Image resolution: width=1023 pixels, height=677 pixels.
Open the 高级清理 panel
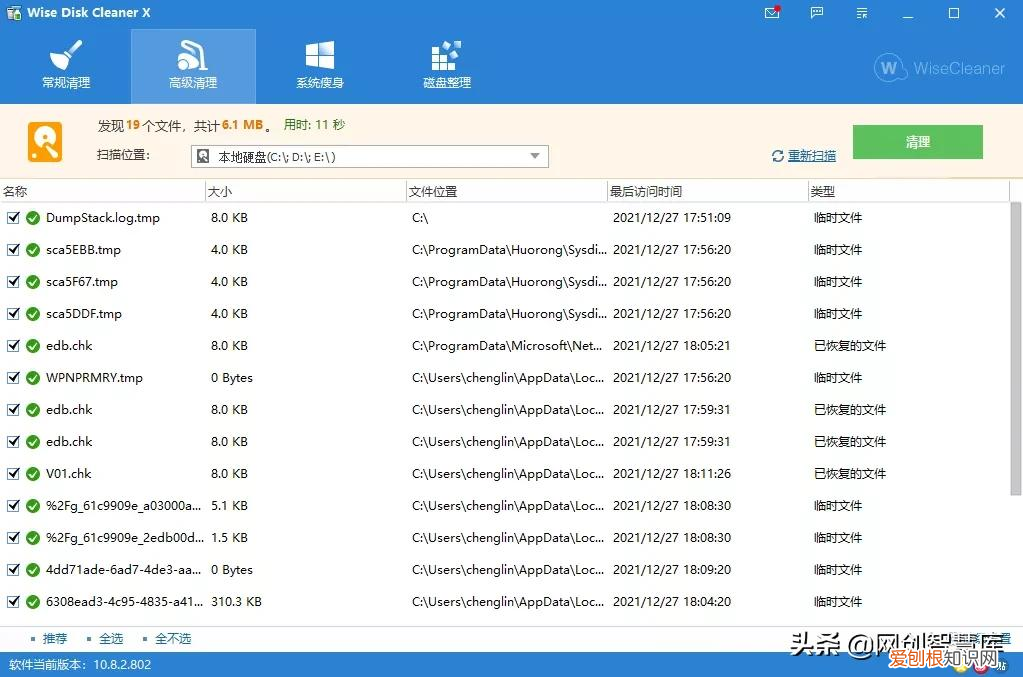click(193, 65)
